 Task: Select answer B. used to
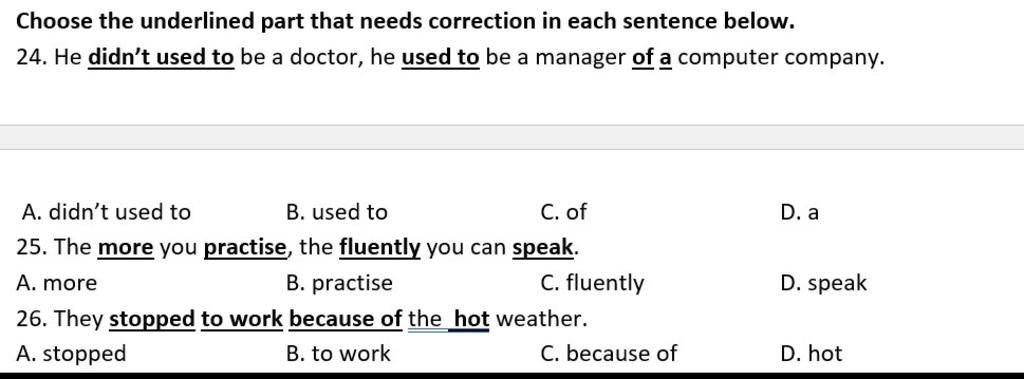coord(337,212)
